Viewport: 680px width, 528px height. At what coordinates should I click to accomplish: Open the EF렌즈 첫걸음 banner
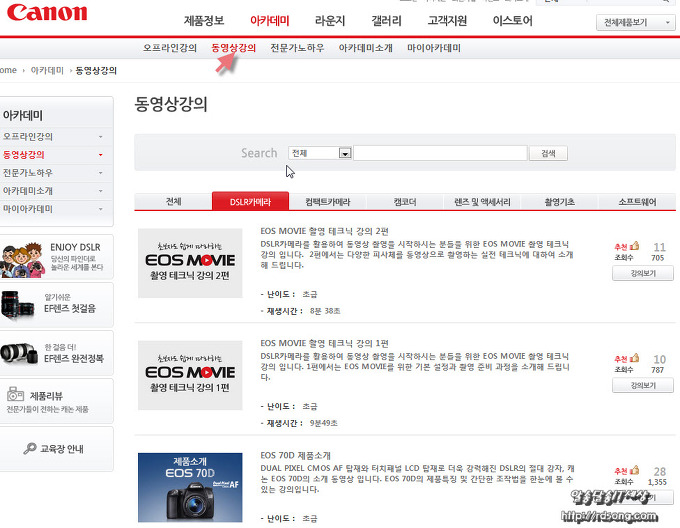[x=57, y=303]
